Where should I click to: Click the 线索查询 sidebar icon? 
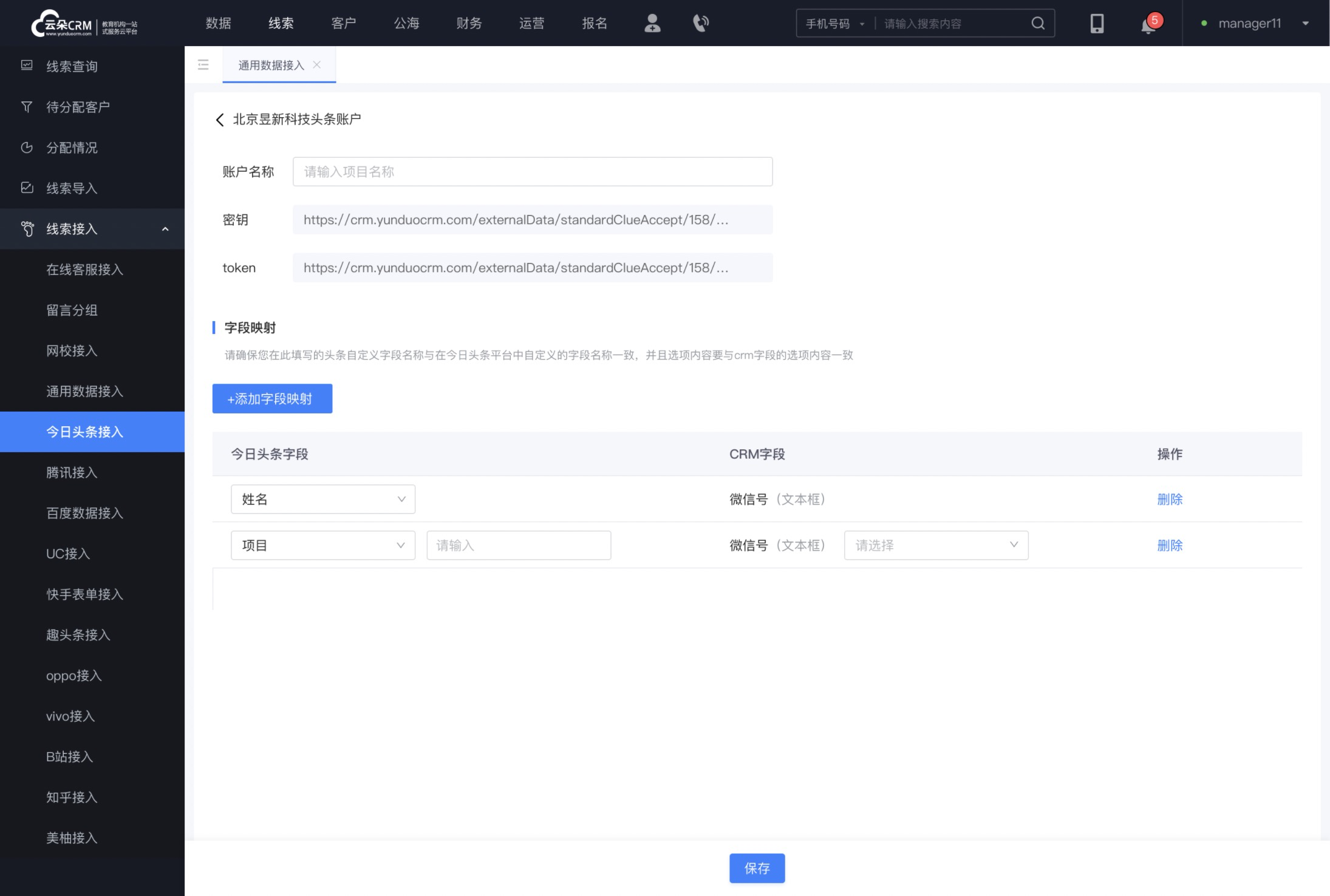26,66
